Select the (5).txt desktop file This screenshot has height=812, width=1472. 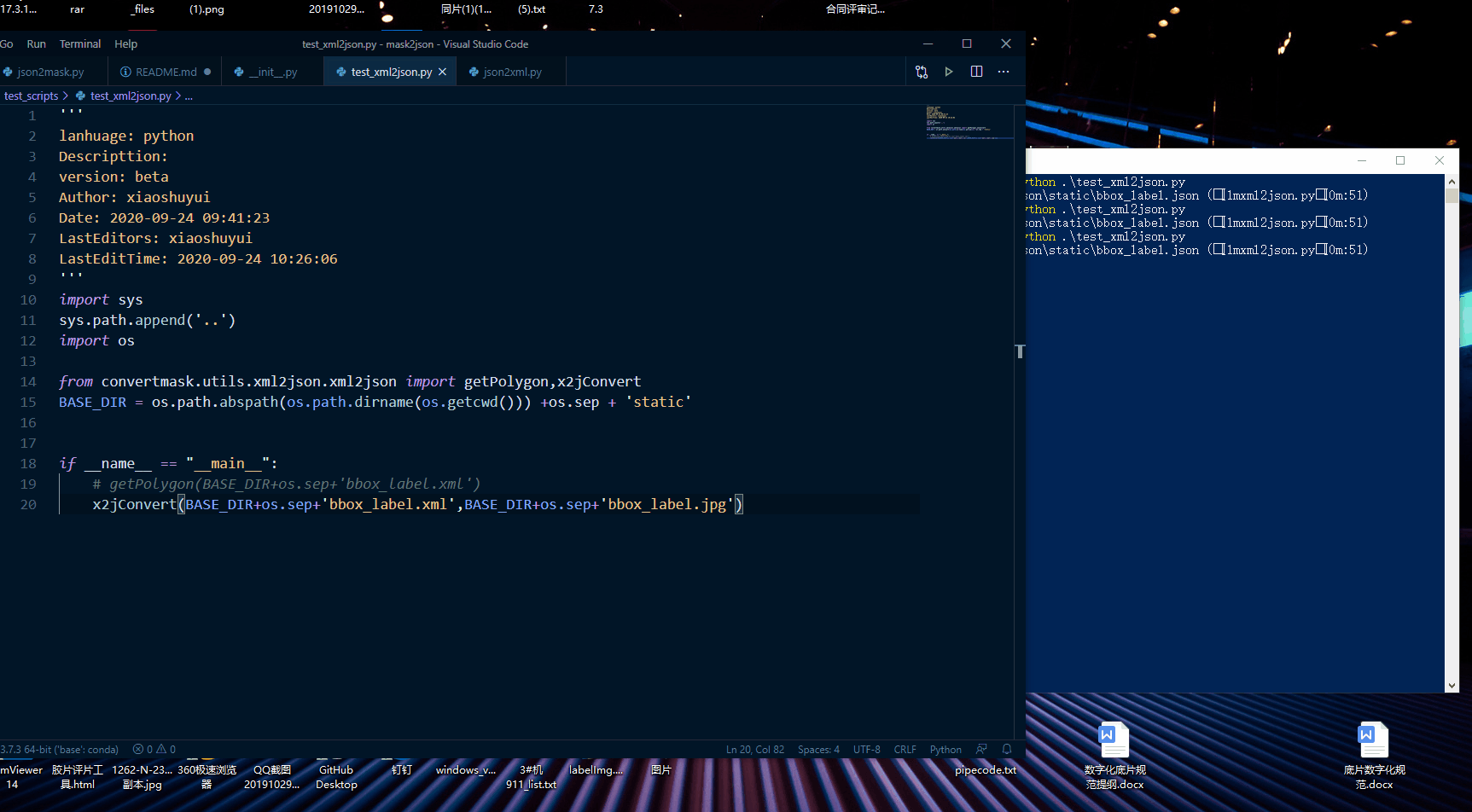click(531, 9)
